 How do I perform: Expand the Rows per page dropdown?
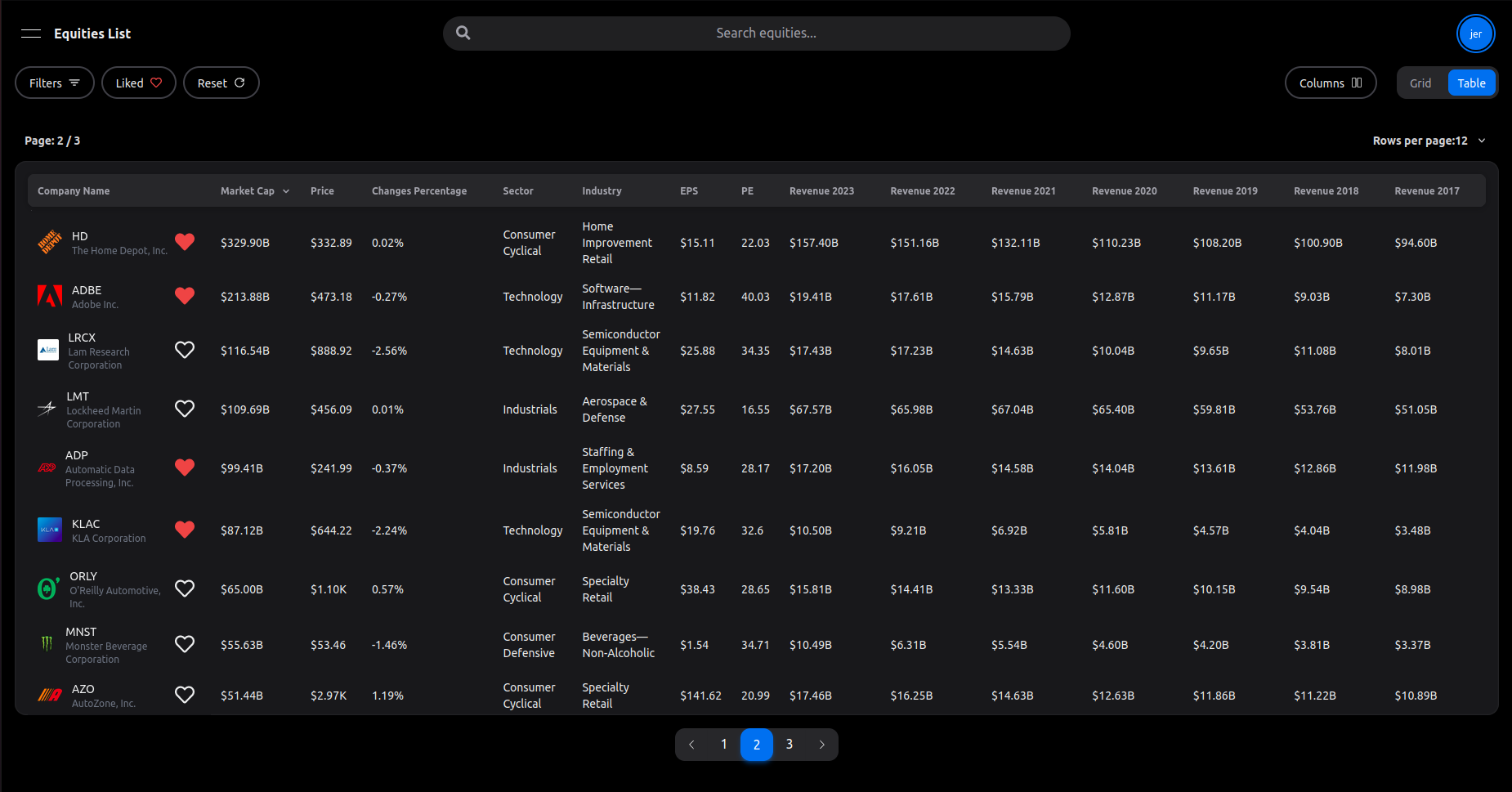(x=1429, y=141)
